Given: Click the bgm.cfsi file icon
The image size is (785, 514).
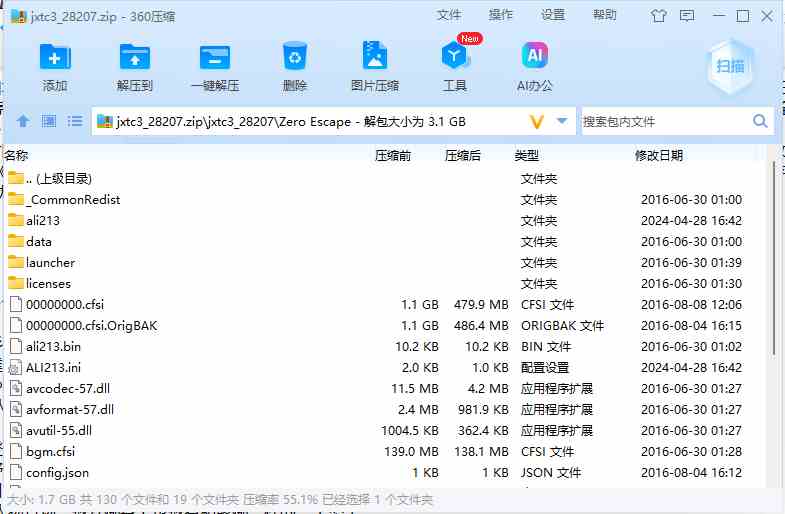Looking at the screenshot, I should 16,452.
